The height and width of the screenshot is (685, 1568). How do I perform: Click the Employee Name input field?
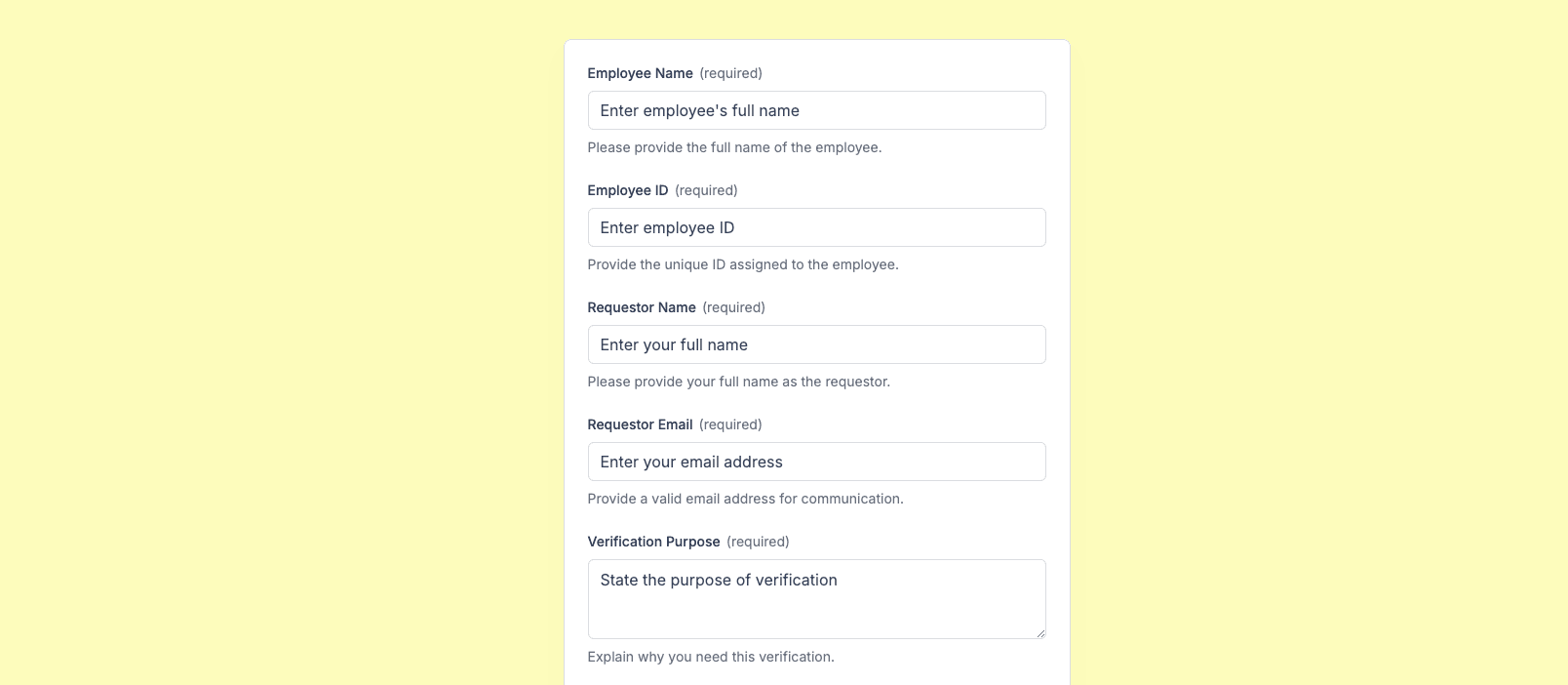pos(816,110)
